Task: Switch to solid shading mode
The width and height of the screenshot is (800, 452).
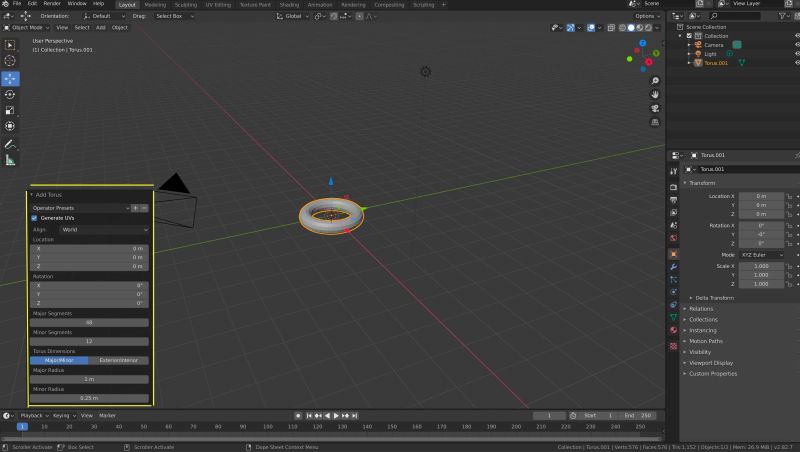Action: [631, 28]
